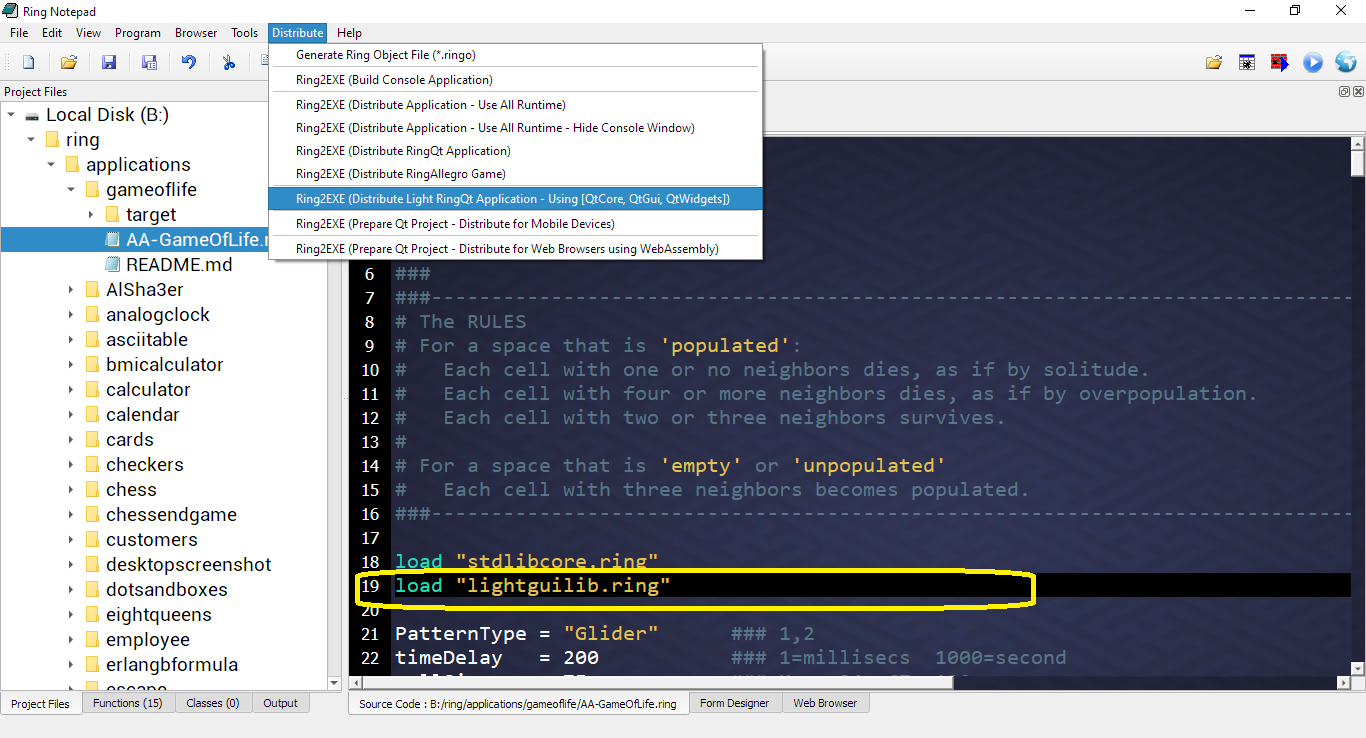
Task: Expand the target folder
Action: [x=91, y=215]
